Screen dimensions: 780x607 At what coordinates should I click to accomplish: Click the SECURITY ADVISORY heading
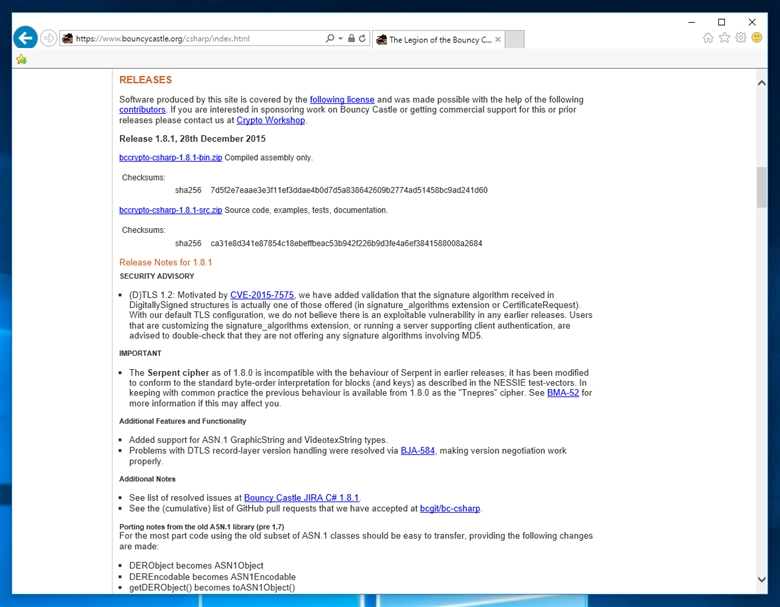(x=157, y=276)
